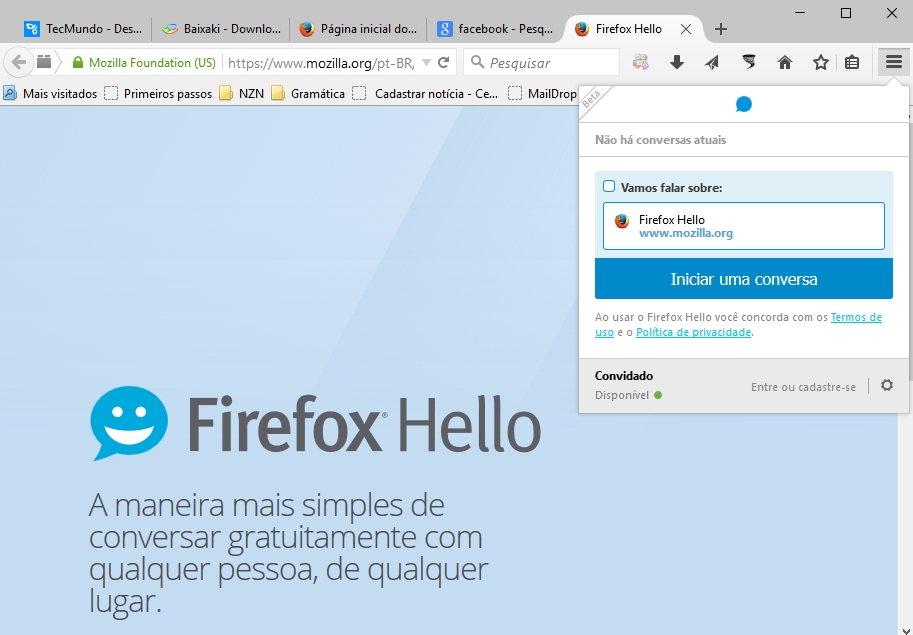Start a chat with 'Iniciar uma conversa'
Image resolution: width=913 pixels, height=635 pixels.
coord(744,279)
